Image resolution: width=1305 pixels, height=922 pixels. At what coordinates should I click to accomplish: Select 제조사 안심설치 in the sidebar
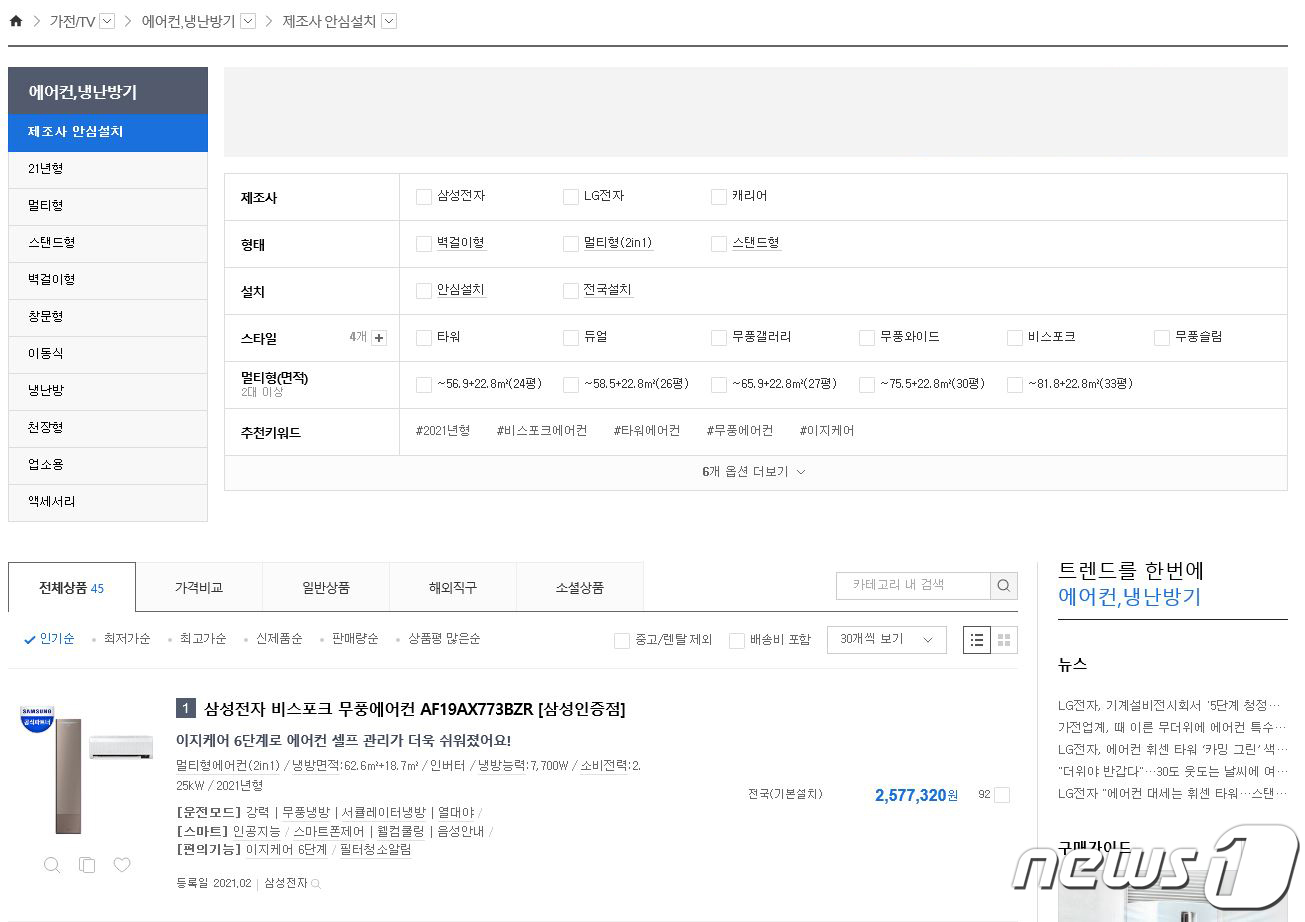point(108,132)
